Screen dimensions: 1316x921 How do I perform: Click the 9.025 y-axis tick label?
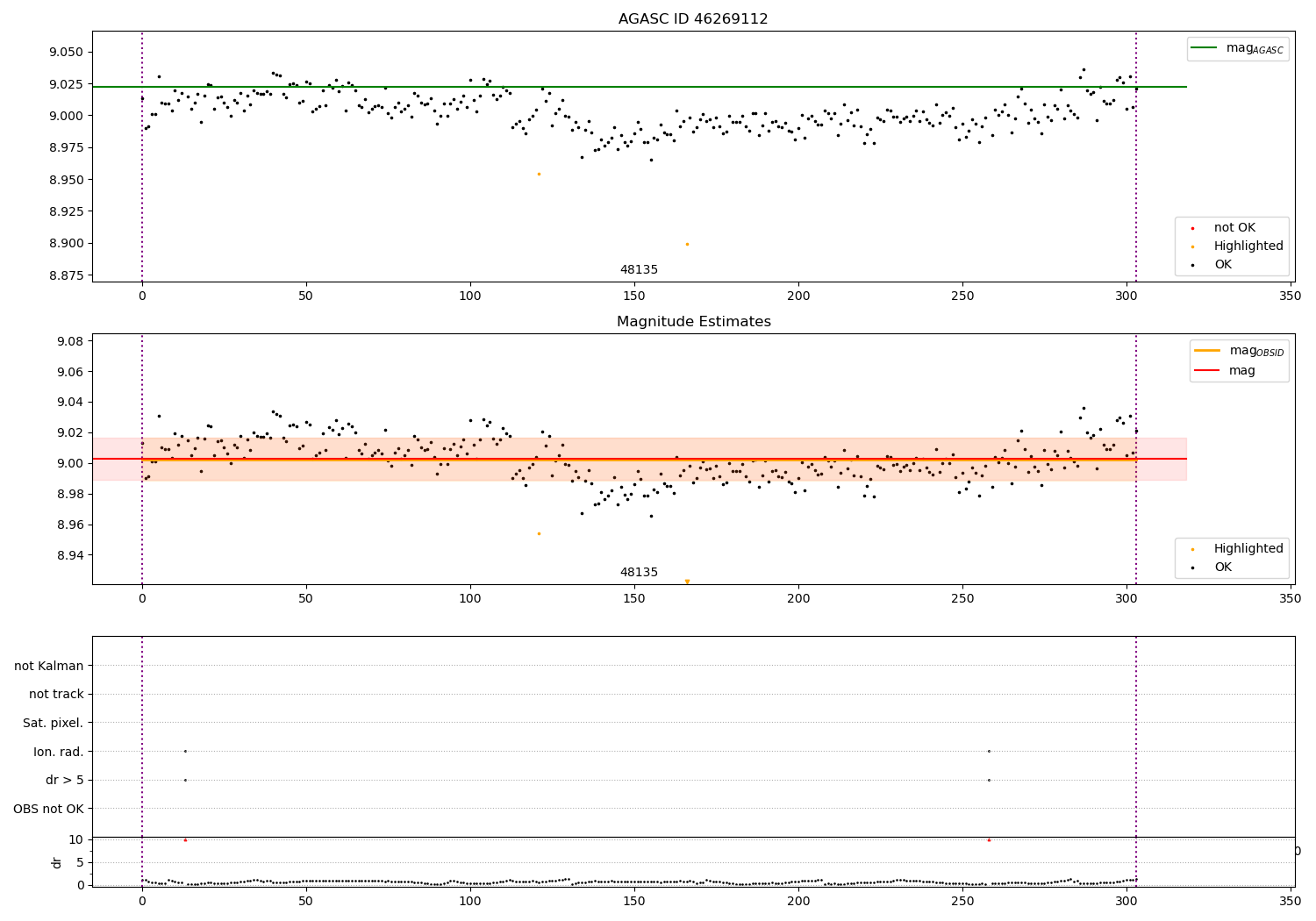click(x=67, y=84)
